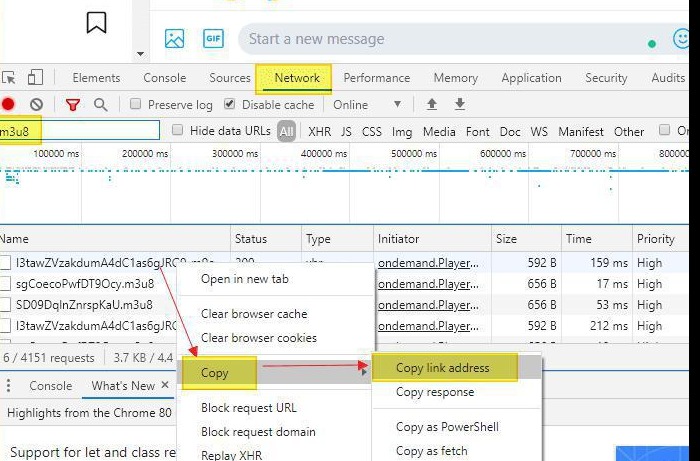This screenshot has height=461, width=700.
Task: Open the Online throttling dropdown
Action: (367, 105)
